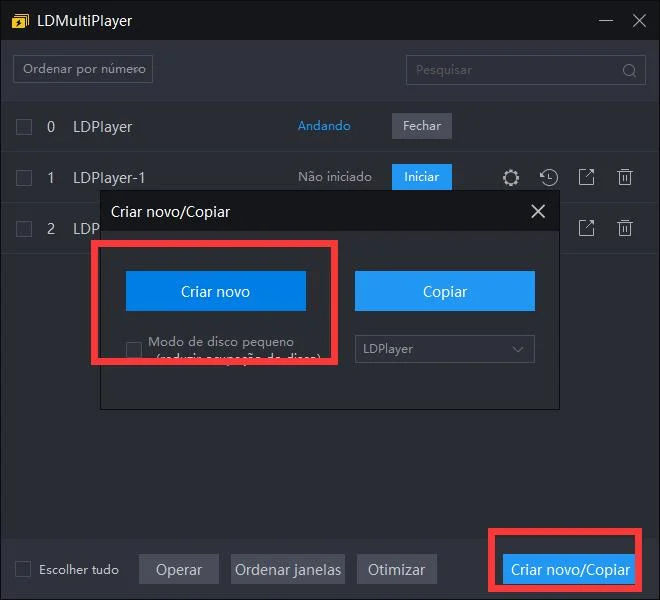Click Iniciar to start LDPlayer-1
660x600 pixels.
coord(422,177)
